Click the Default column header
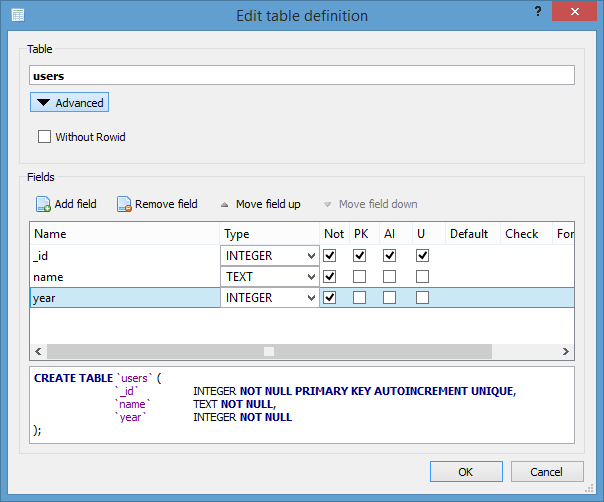This screenshot has height=502, width=604. pos(469,234)
